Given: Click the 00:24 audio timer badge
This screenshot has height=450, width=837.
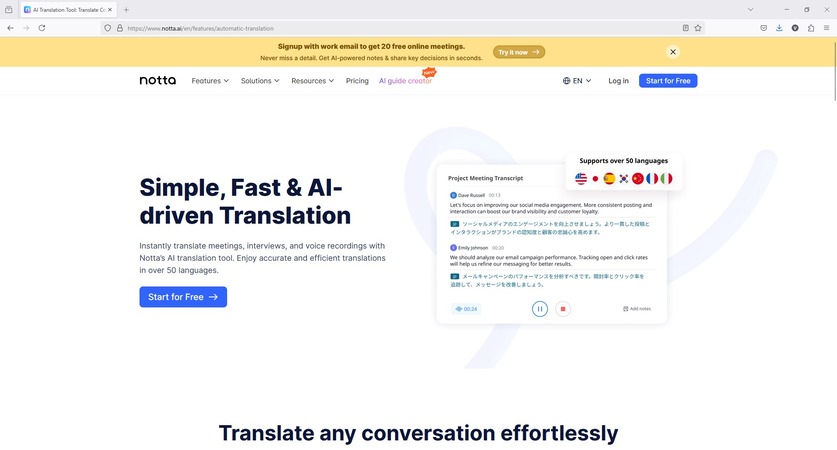Looking at the screenshot, I should tap(466, 309).
